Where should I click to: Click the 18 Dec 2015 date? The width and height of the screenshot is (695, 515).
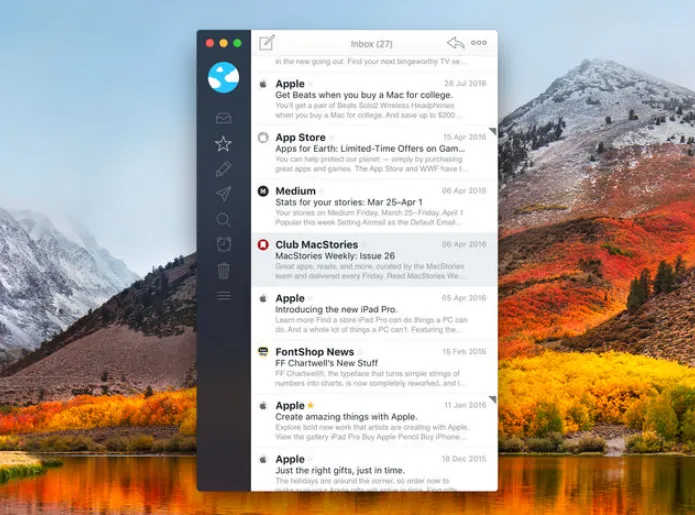pos(464,459)
